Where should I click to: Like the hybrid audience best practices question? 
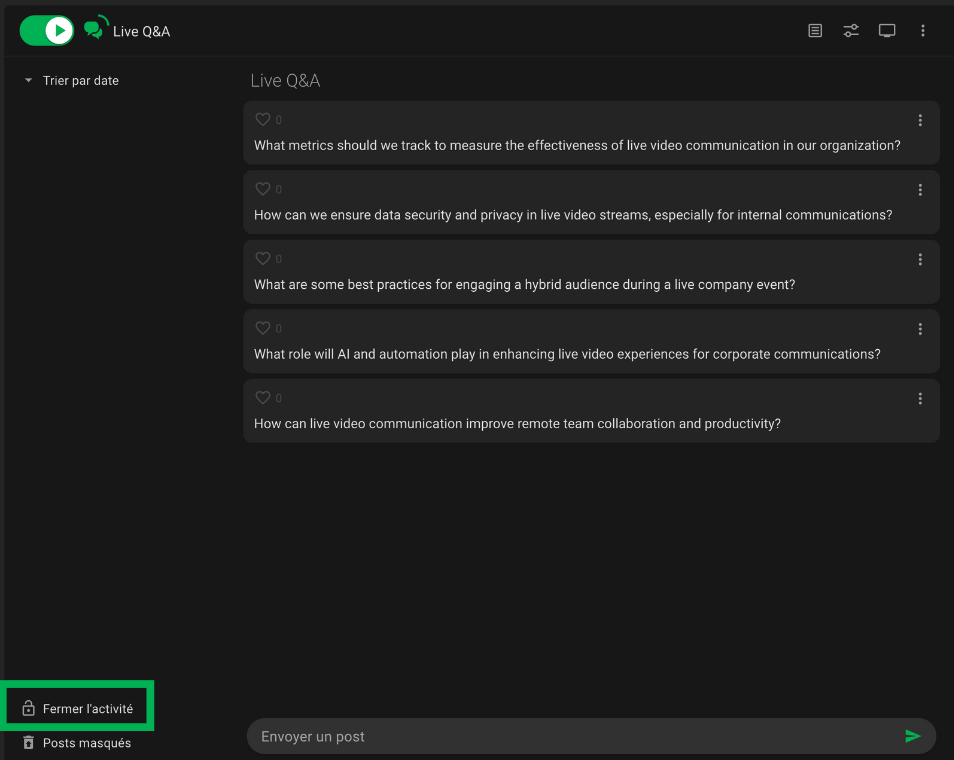pyautogui.click(x=263, y=259)
